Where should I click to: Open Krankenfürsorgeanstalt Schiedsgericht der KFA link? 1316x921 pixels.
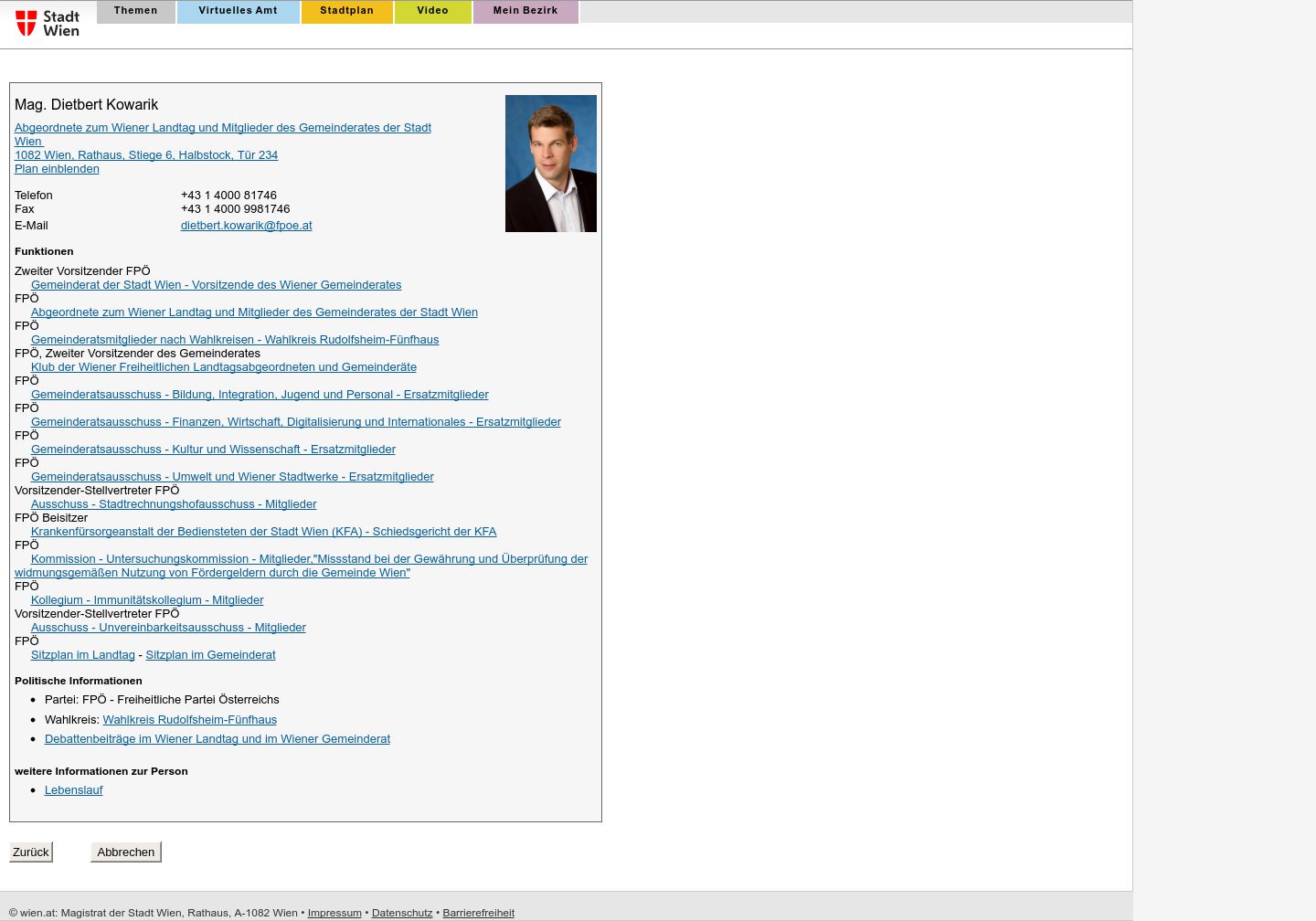click(x=264, y=532)
